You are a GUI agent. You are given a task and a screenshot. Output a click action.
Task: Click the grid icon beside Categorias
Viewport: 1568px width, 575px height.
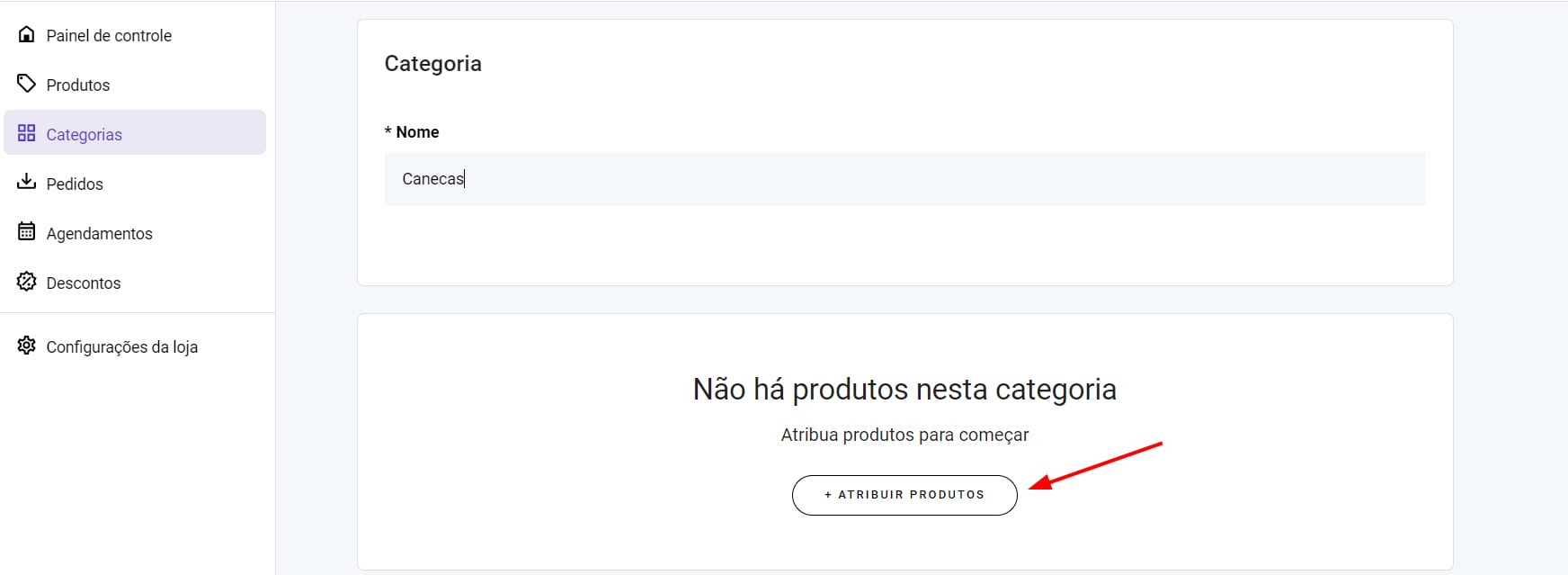click(27, 133)
